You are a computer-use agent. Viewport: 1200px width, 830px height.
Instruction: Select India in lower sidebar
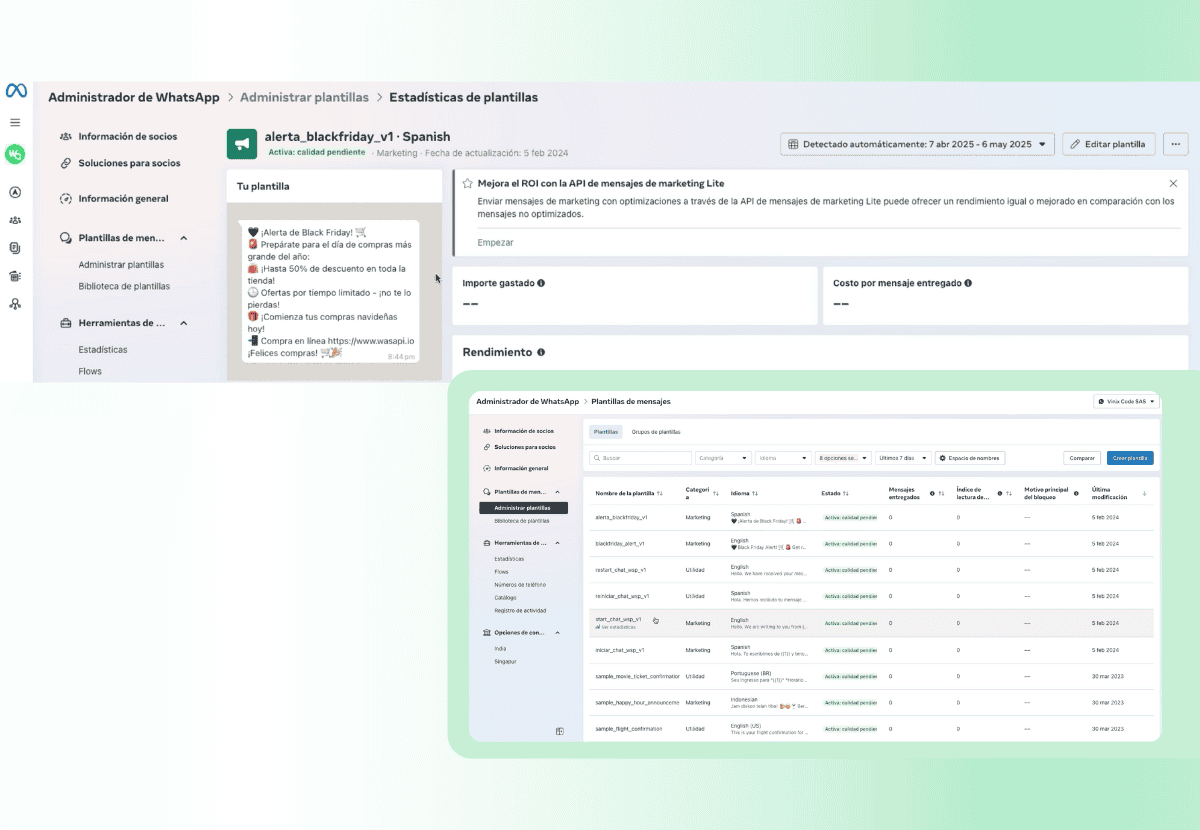(x=500, y=648)
